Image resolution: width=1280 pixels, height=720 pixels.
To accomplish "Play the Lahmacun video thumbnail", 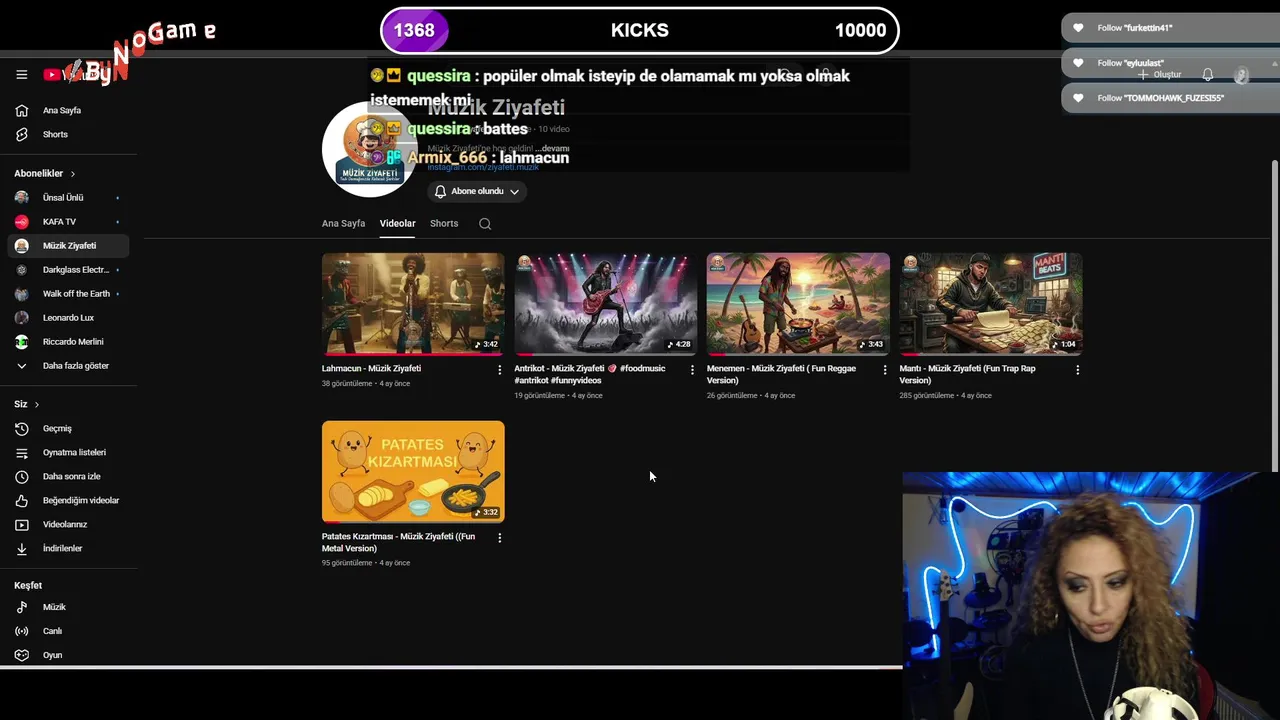I will pyautogui.click(x=413, y=304).
